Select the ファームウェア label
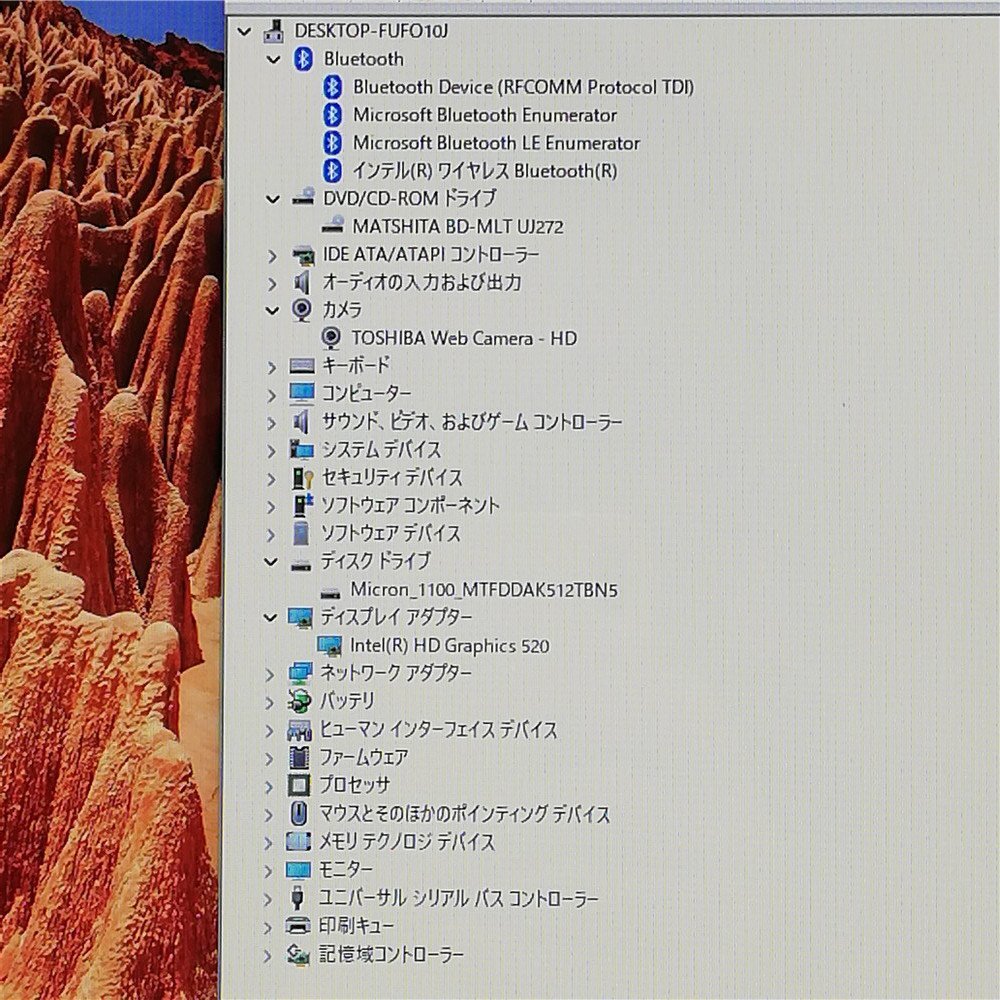This screenshot has width=1000, height=1000. (x=364, y=758)
